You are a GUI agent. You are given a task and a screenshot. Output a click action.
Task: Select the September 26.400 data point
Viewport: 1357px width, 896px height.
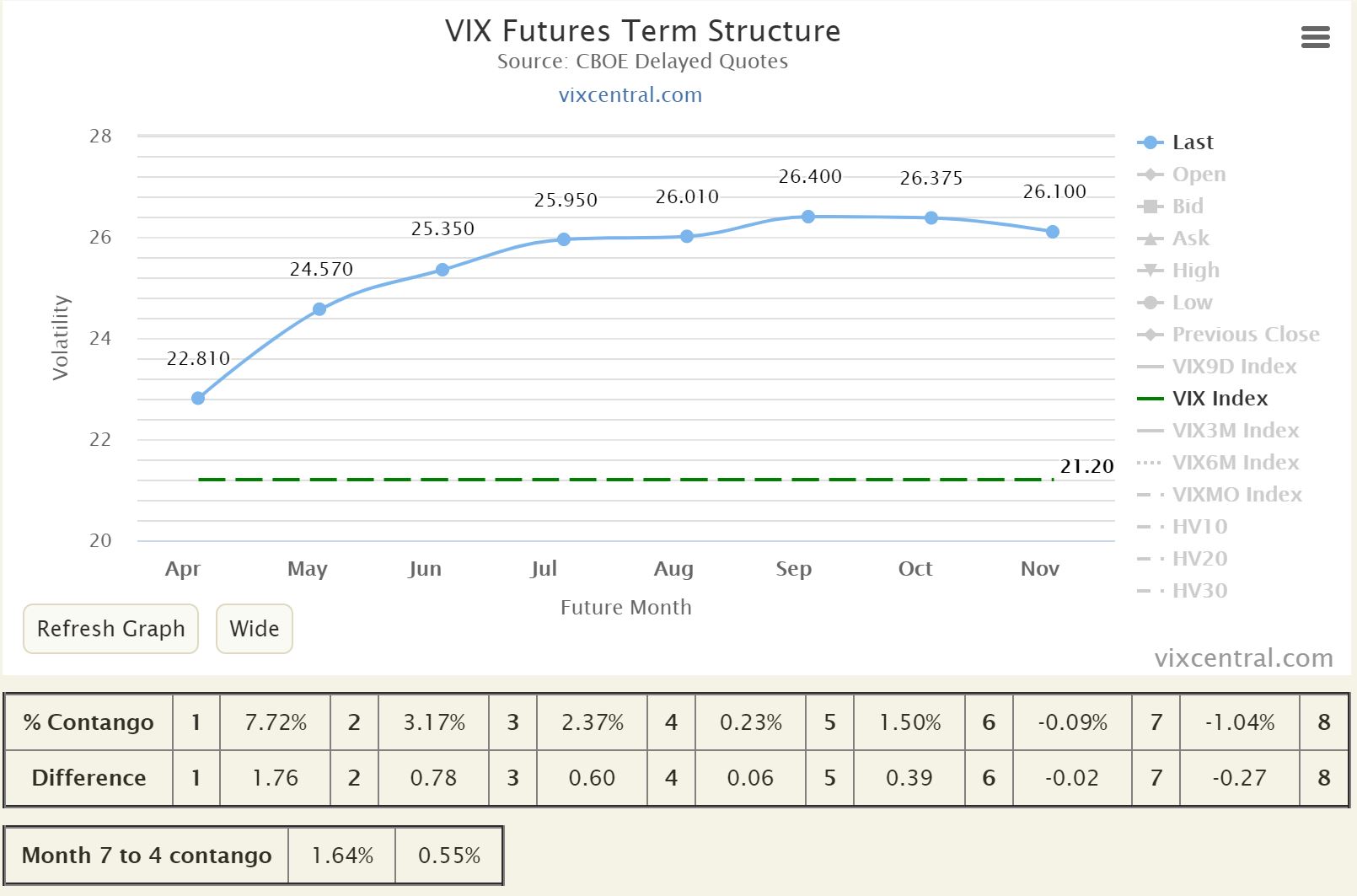tap(808, 216)
